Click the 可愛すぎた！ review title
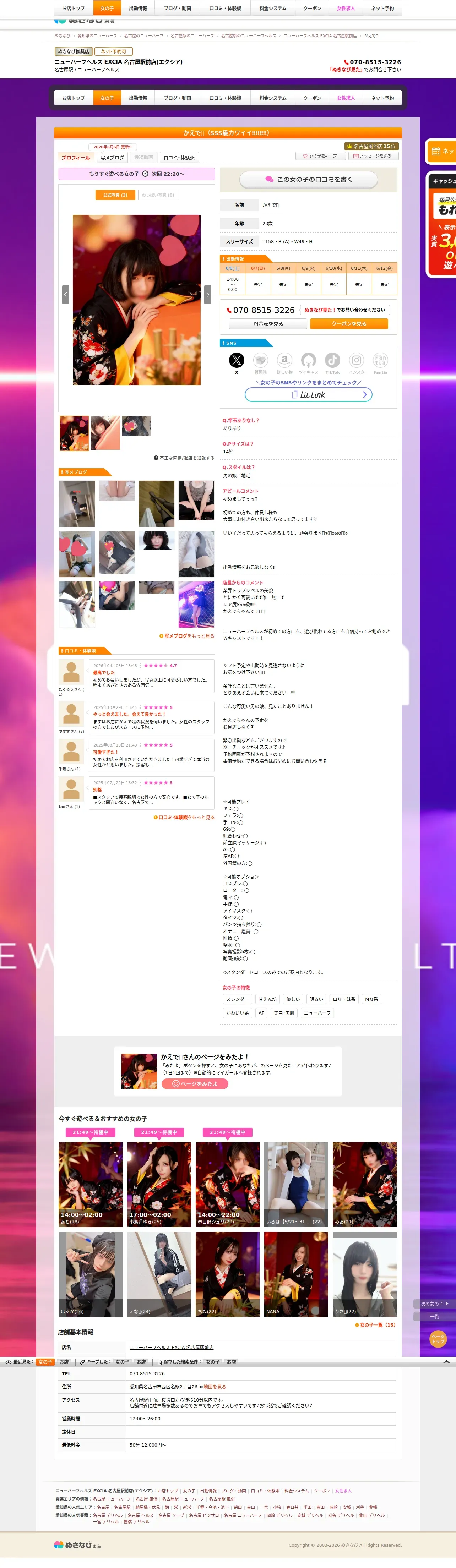Image resolution: width=456 pixels, height=1568 pixels. click(x=105, y=752)
